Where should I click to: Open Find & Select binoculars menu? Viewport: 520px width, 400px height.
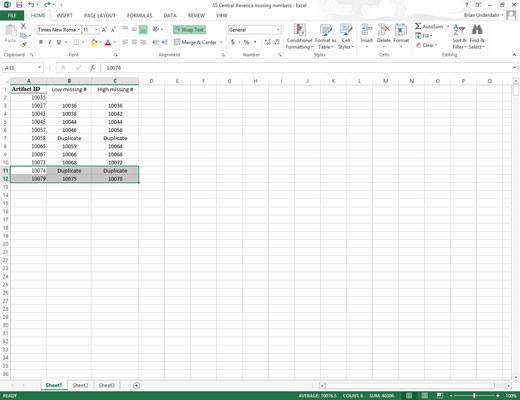coord(477,36)
